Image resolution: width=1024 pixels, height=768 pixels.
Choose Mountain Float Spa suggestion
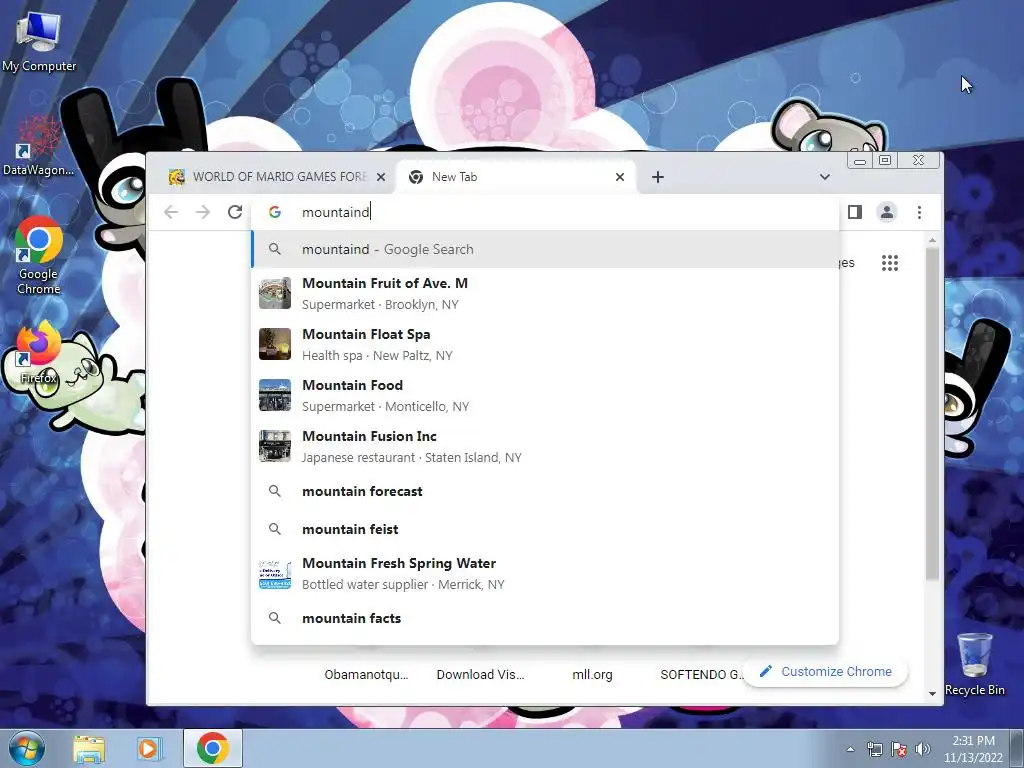545,344
